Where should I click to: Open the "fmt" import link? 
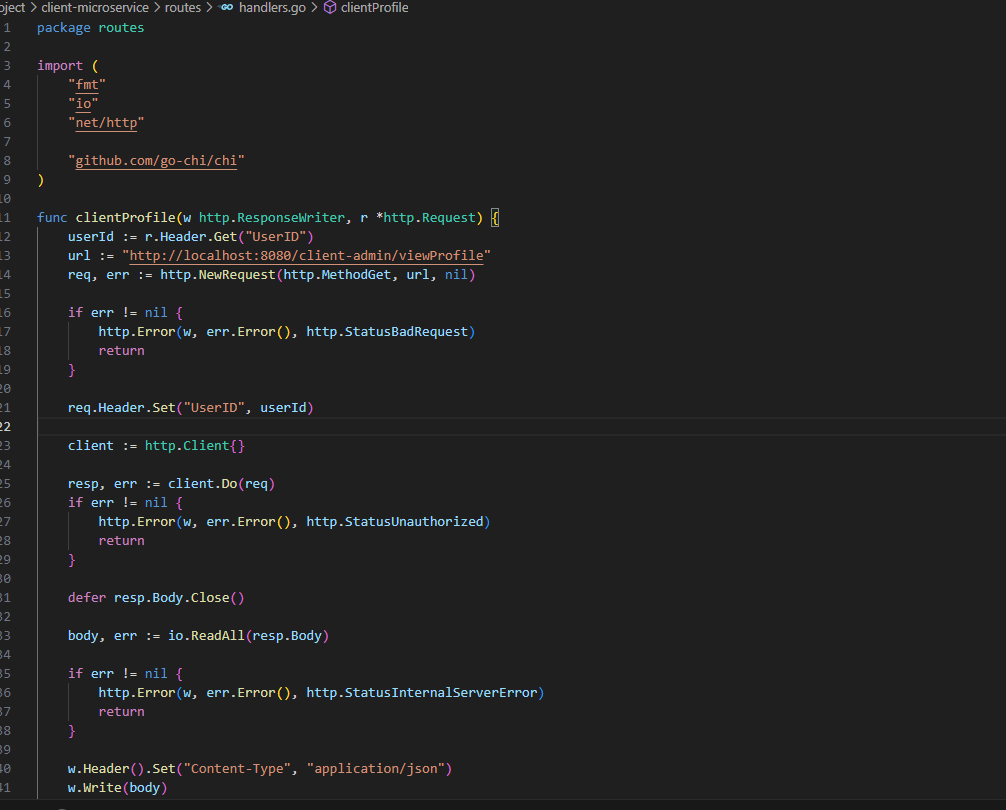(87, 85)
